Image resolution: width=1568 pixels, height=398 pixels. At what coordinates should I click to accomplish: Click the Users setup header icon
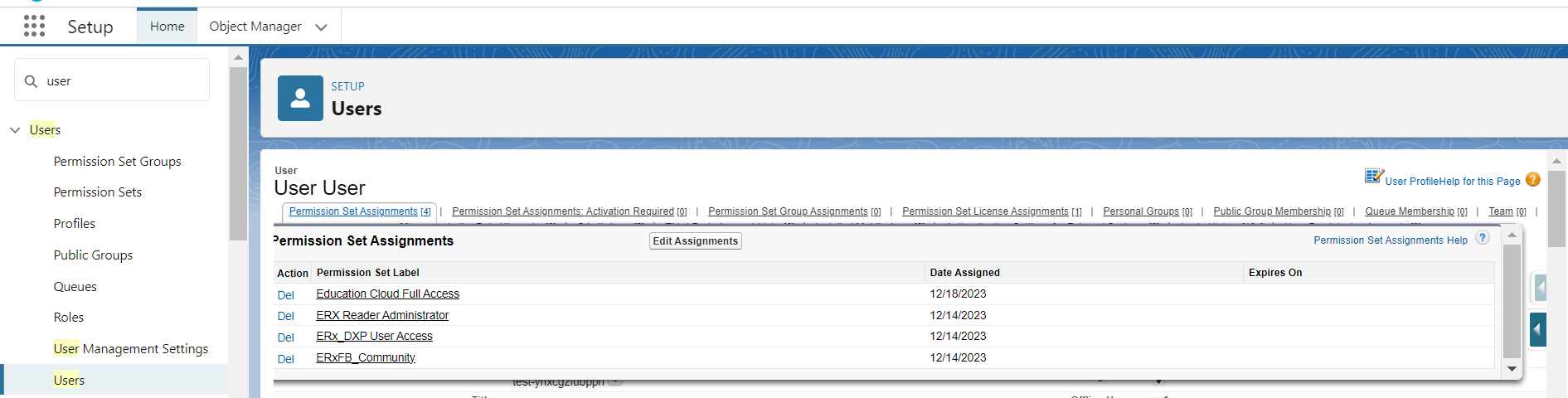click(x=300, y=99)
